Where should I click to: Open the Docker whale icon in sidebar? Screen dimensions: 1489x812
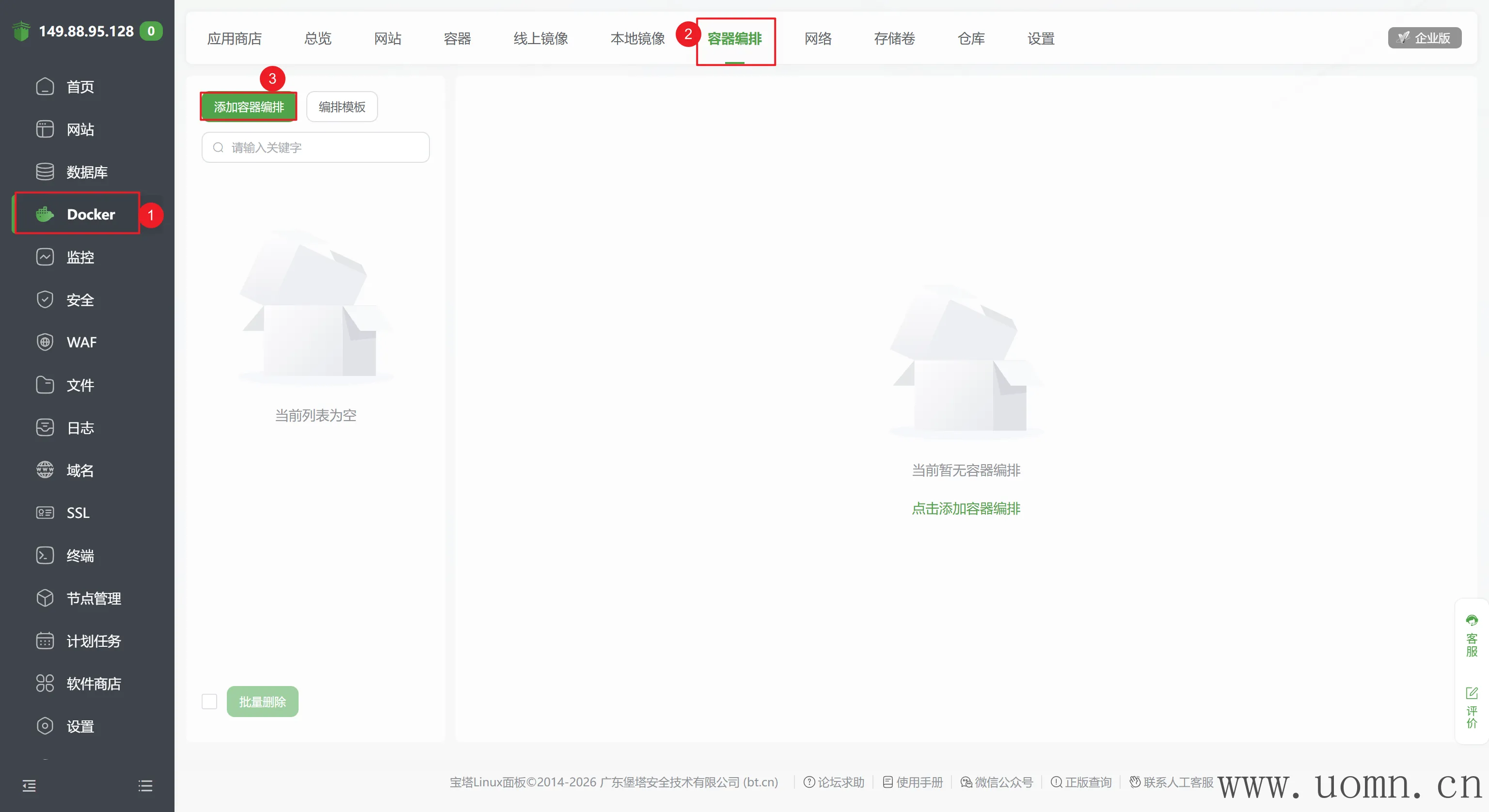45,215
